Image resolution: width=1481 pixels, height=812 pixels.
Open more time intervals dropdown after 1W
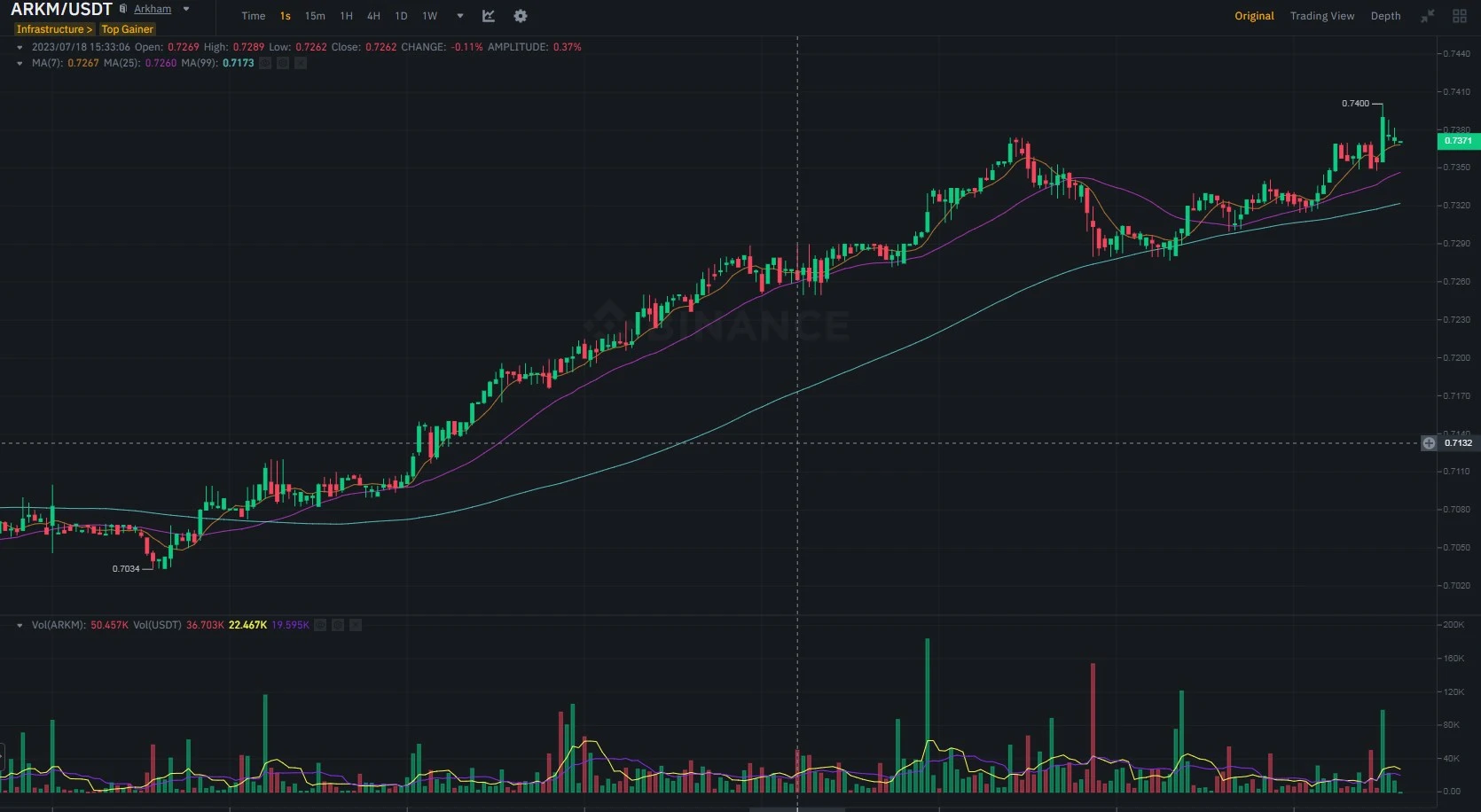[460, 16]
